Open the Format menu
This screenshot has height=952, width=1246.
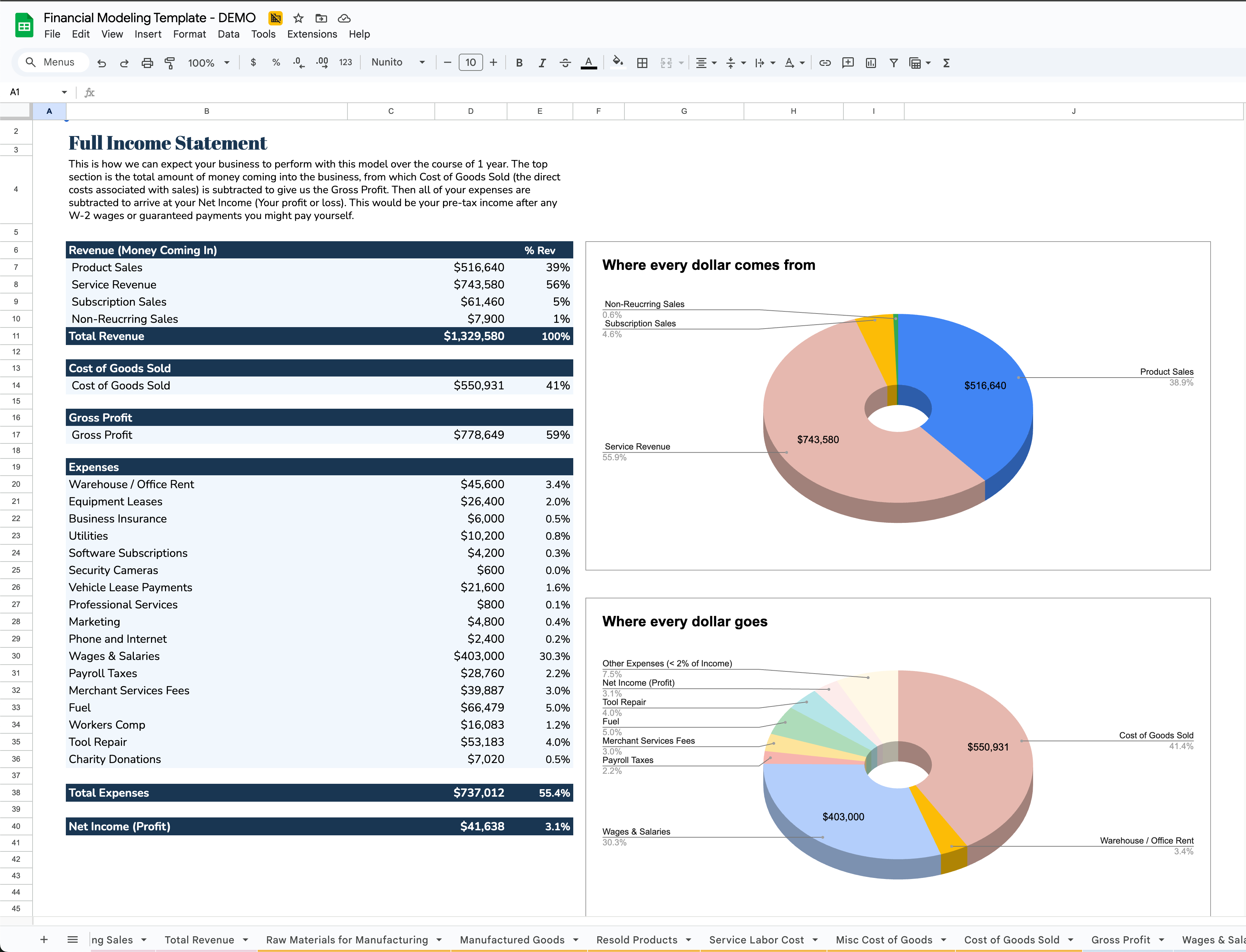pyautogui.click(x=189, y=34)
